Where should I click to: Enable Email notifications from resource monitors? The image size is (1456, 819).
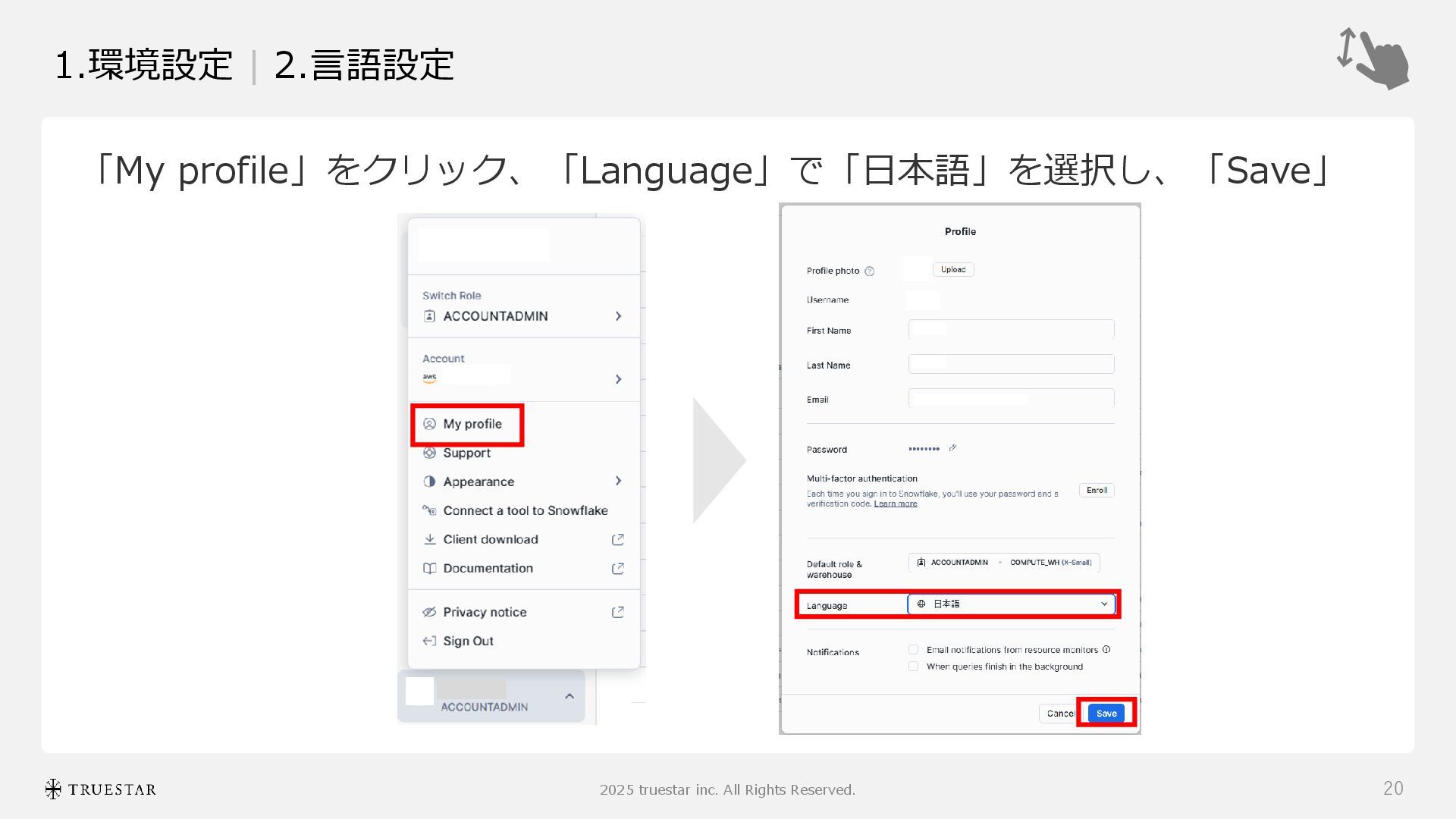(x=913, y=650)
